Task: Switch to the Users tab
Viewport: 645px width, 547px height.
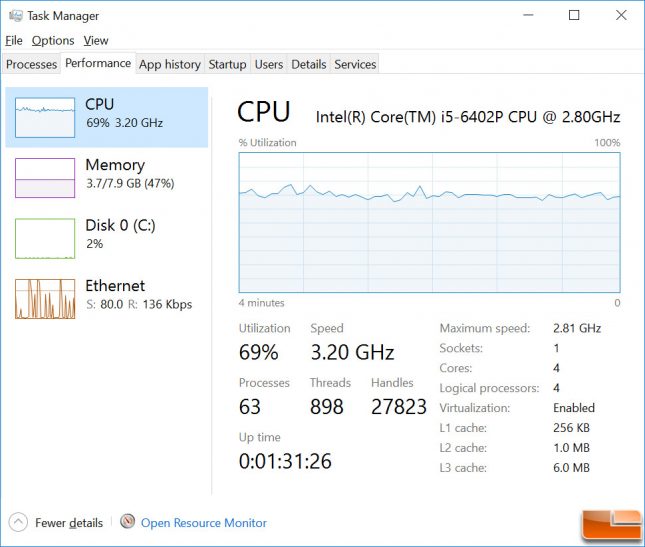Action: [269, 64]
